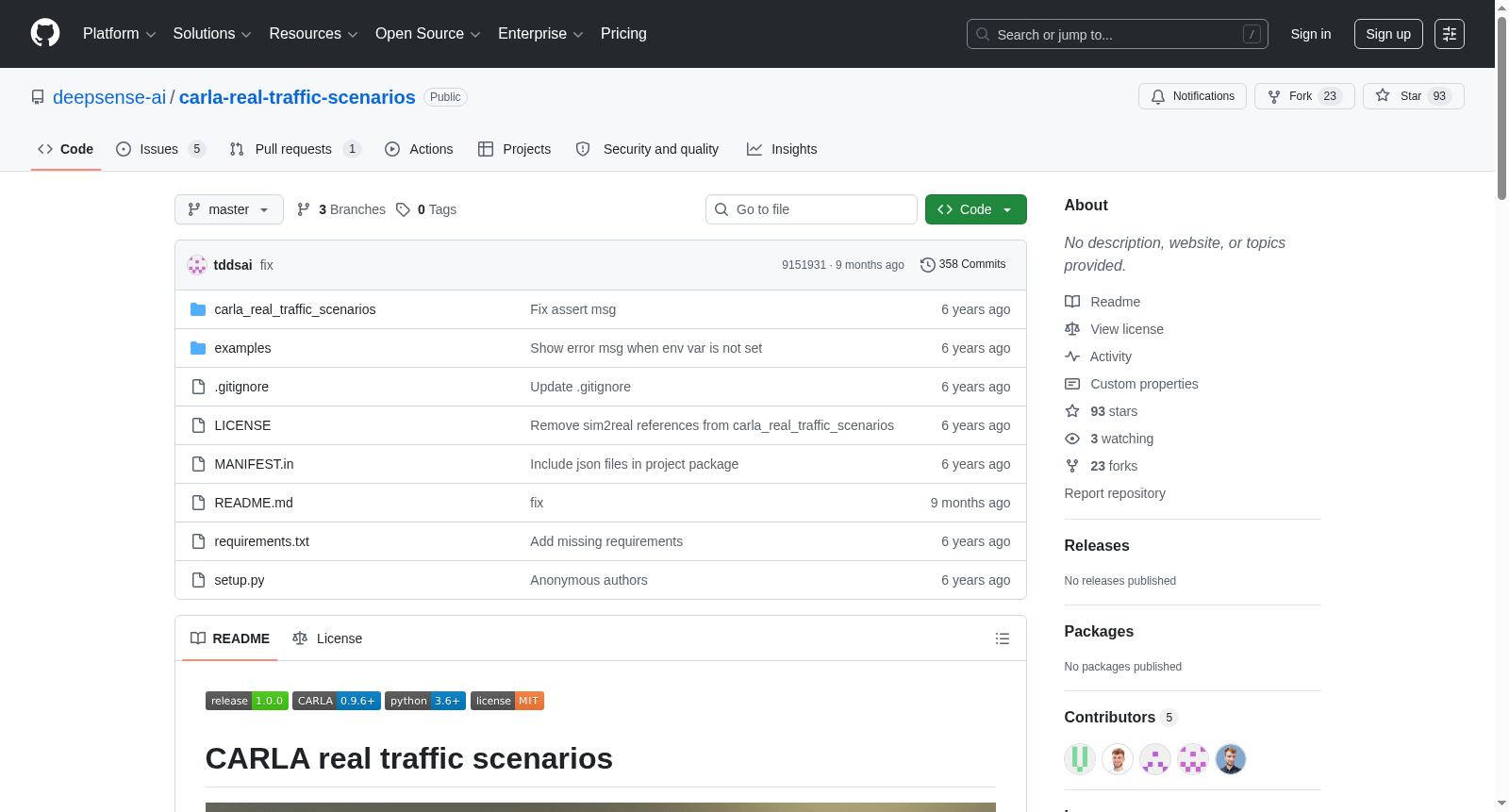Select the README.md file icon
The height and width of the screenshot is (812, 1509).
coord(198,503)
